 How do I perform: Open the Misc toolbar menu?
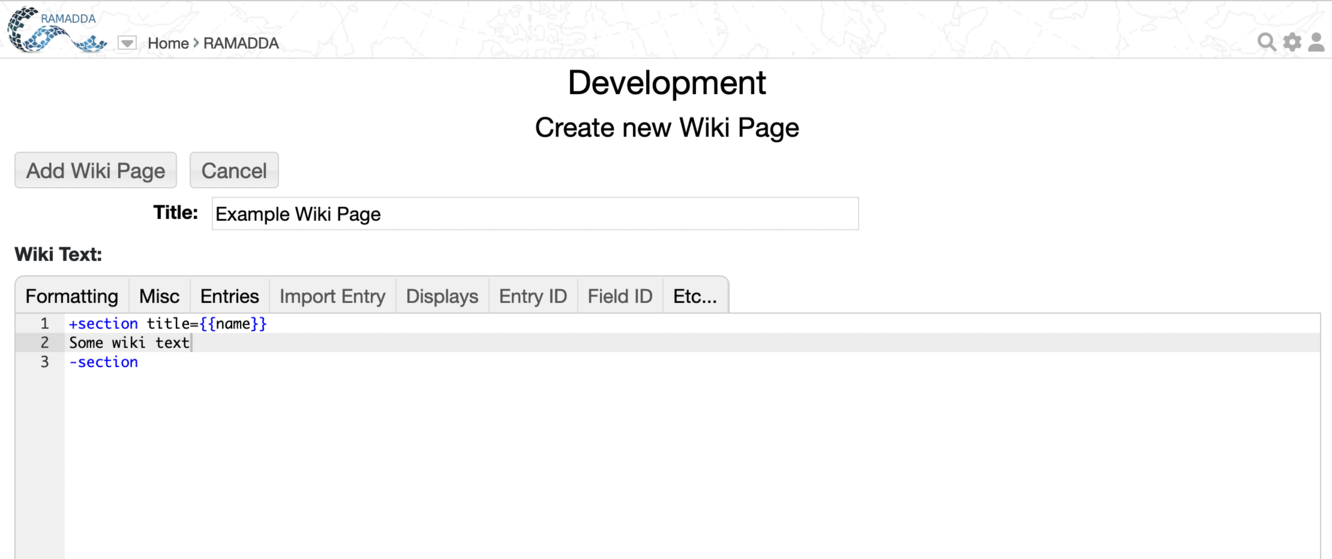159,296
